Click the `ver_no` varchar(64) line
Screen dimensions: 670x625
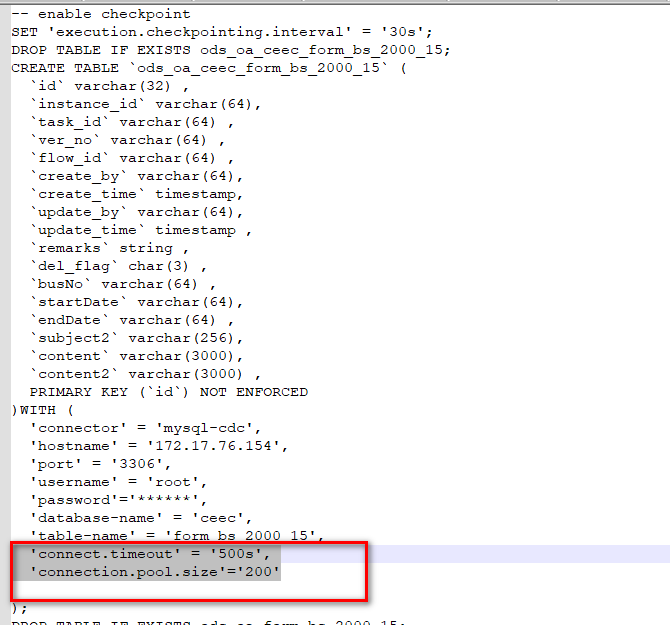point(127,140)
